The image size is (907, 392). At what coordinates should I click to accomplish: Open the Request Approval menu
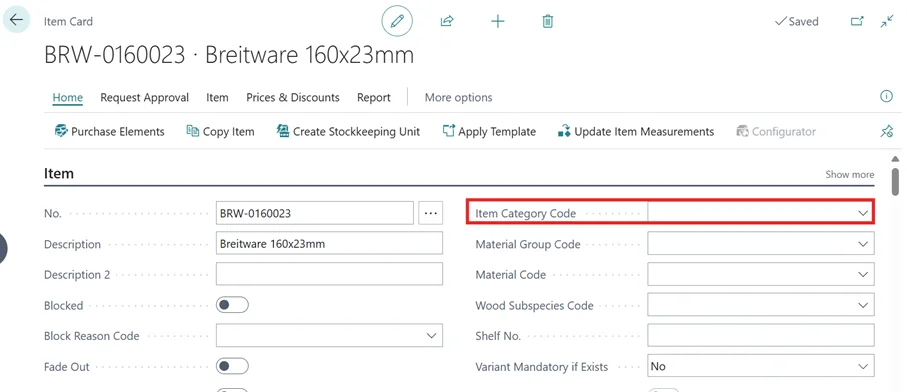coord(145,98)
